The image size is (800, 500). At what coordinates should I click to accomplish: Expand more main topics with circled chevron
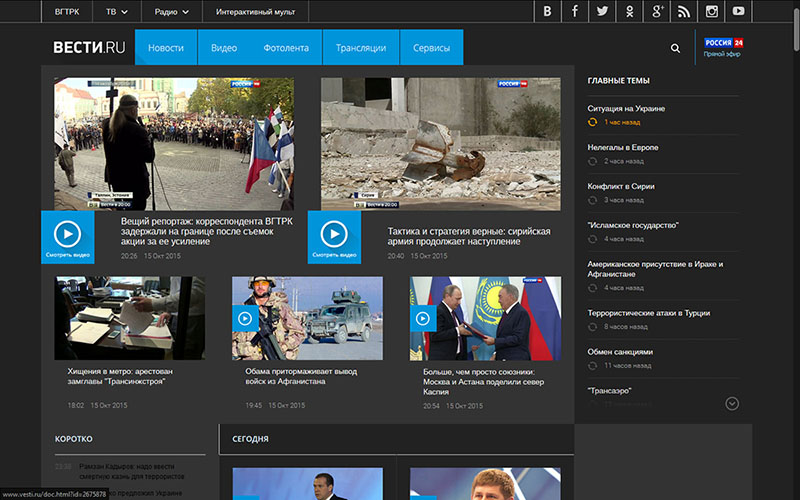[x=732, y=404]
